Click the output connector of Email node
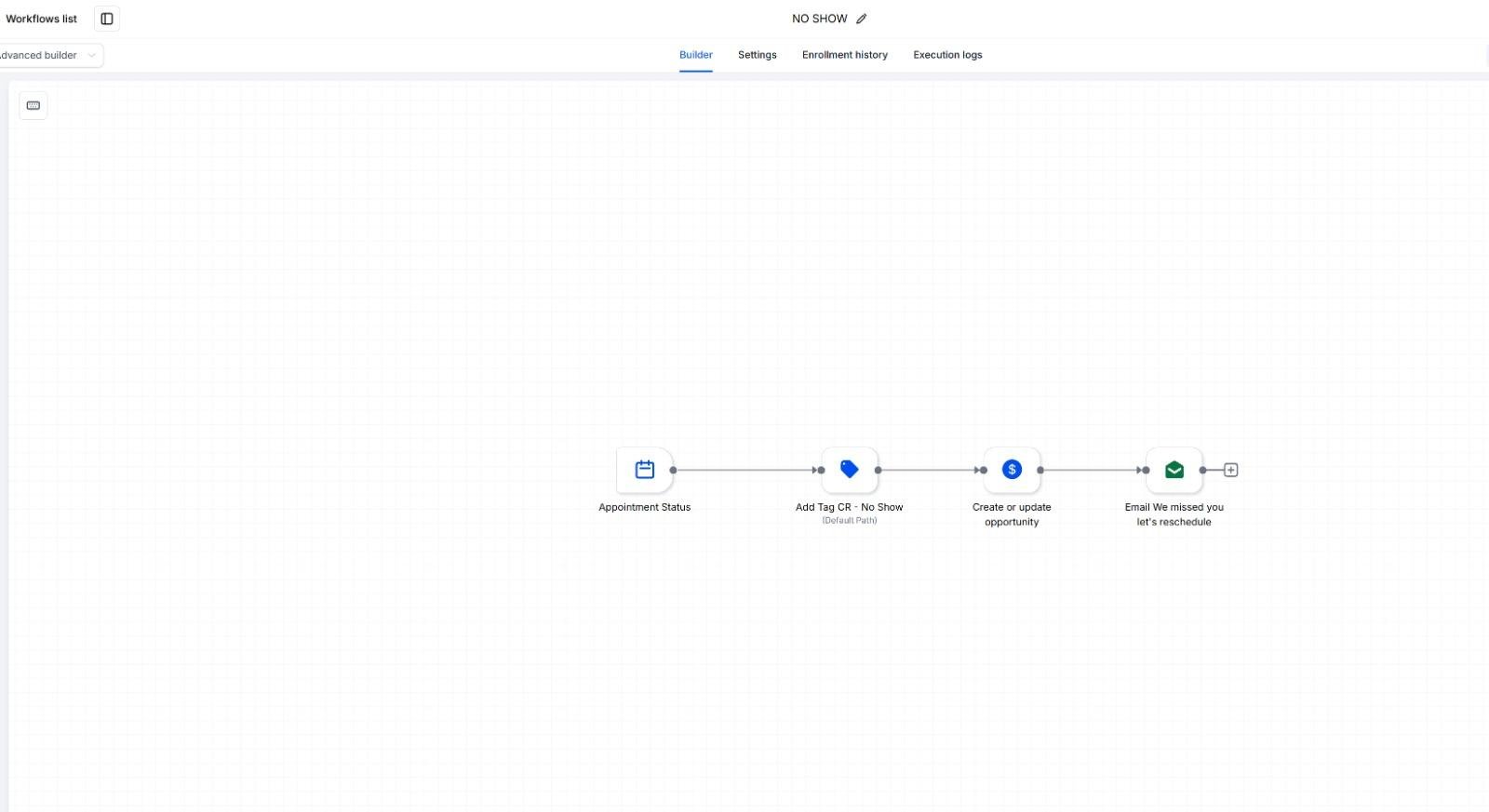The image size is (1489, 812). (x=1203, y=470)
